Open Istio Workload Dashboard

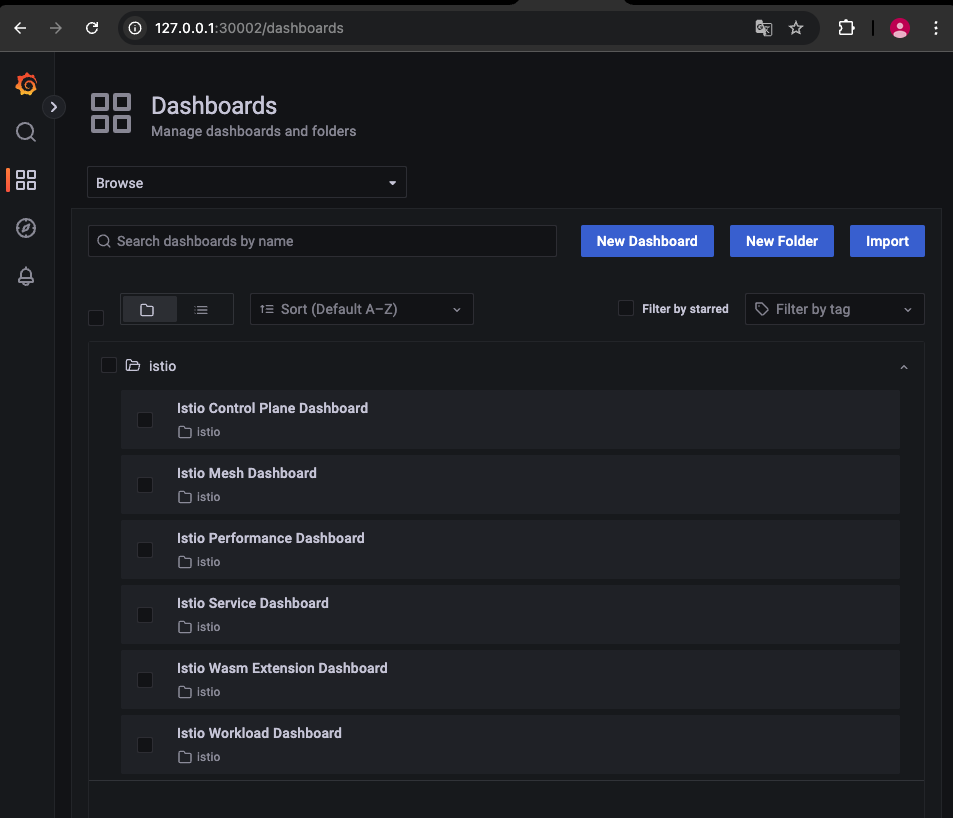click(259, 733)
